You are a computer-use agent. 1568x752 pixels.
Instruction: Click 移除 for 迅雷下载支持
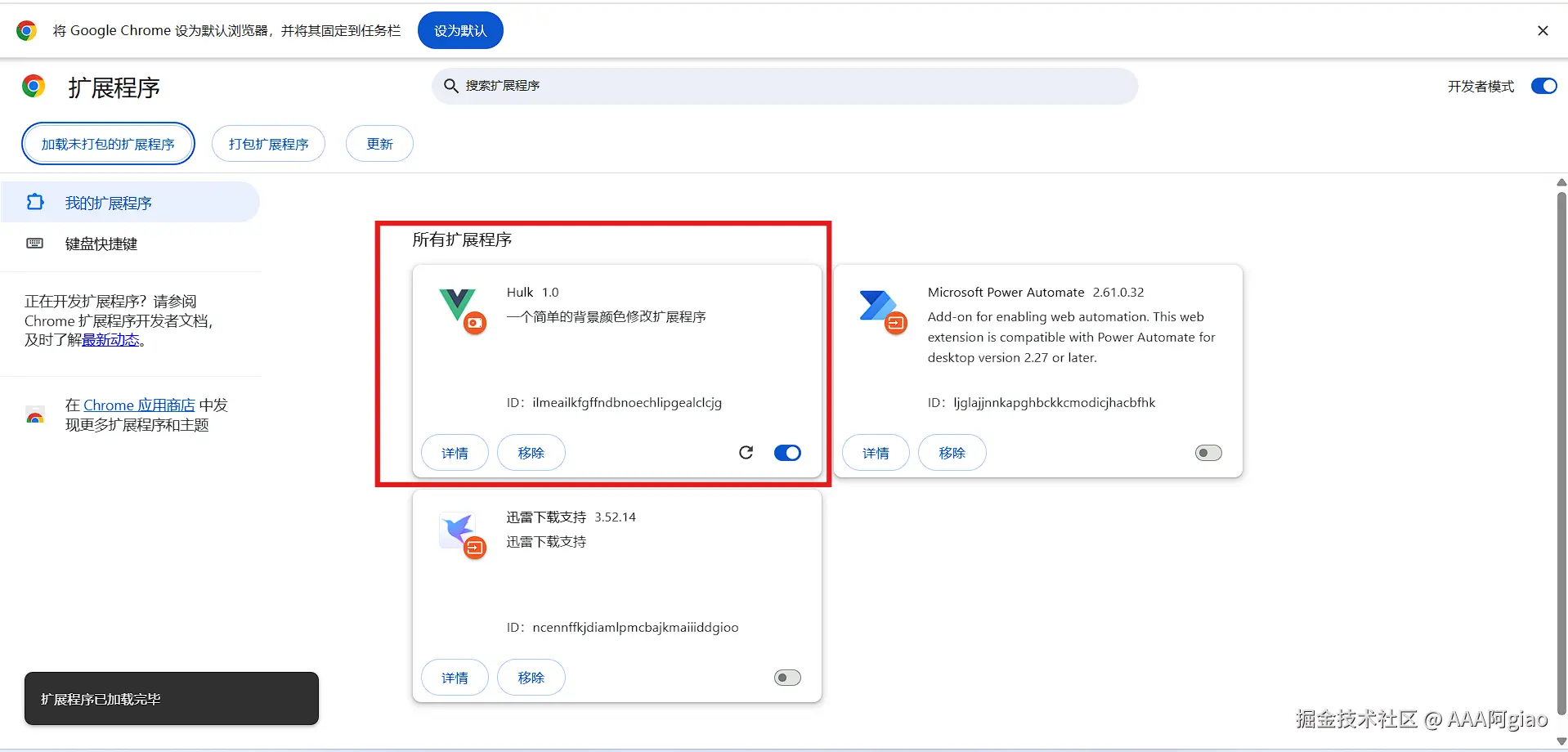[x=531, y=678]
